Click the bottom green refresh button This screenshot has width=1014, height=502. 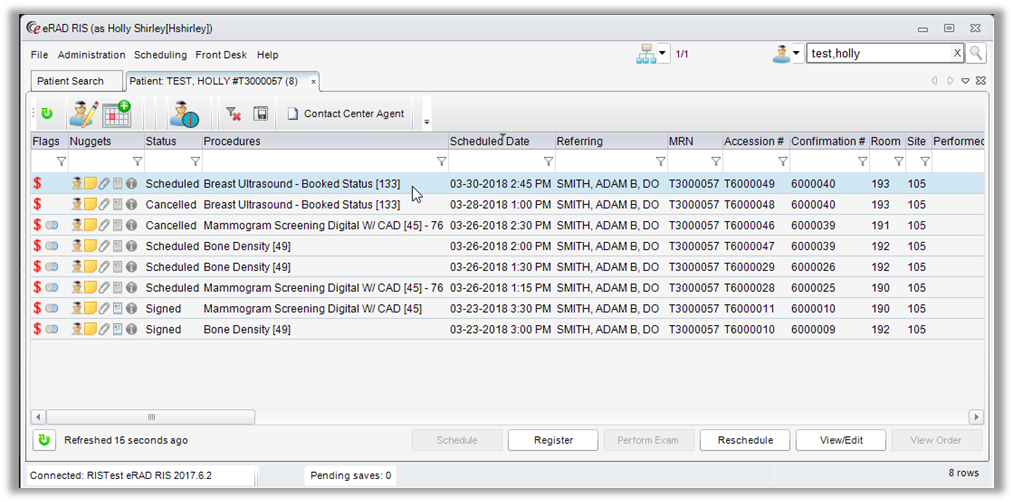click(x=44, y=441)
